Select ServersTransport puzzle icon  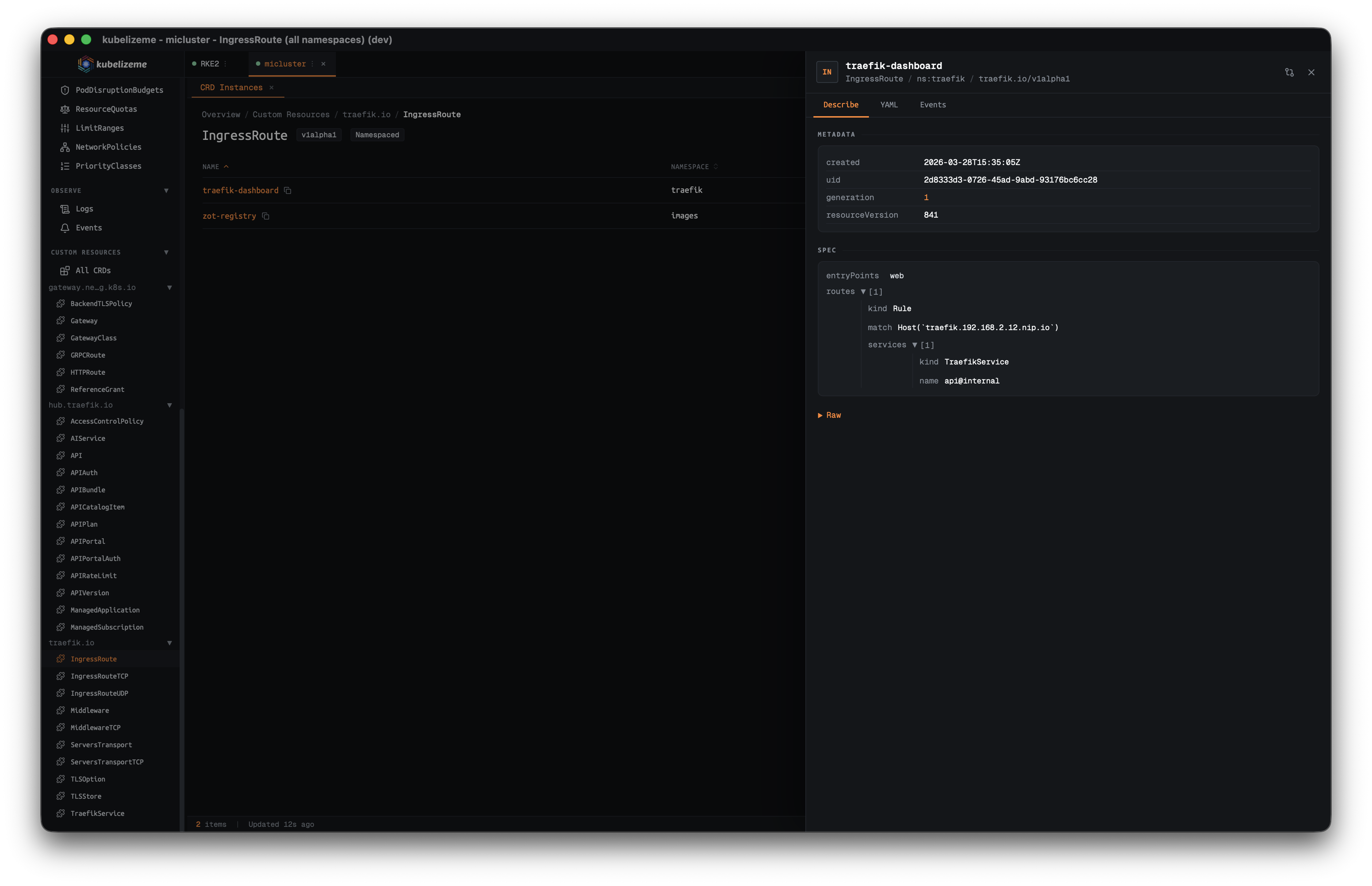[x=60, y=745]
